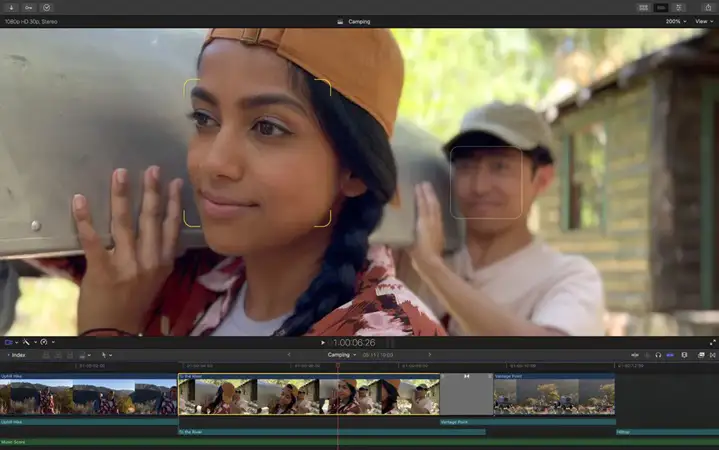Viewport: 719px width, 450px height.
Task: Select the Vantage Point video clip
Action: pos(554,394)
